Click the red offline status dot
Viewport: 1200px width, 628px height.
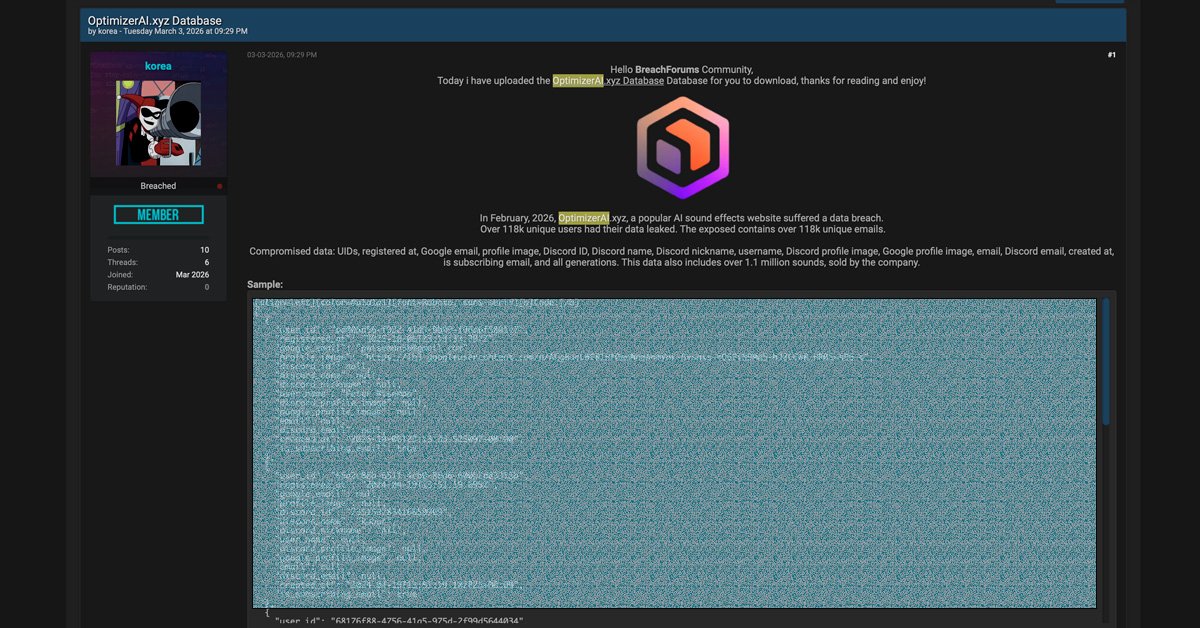coord(220,186)
